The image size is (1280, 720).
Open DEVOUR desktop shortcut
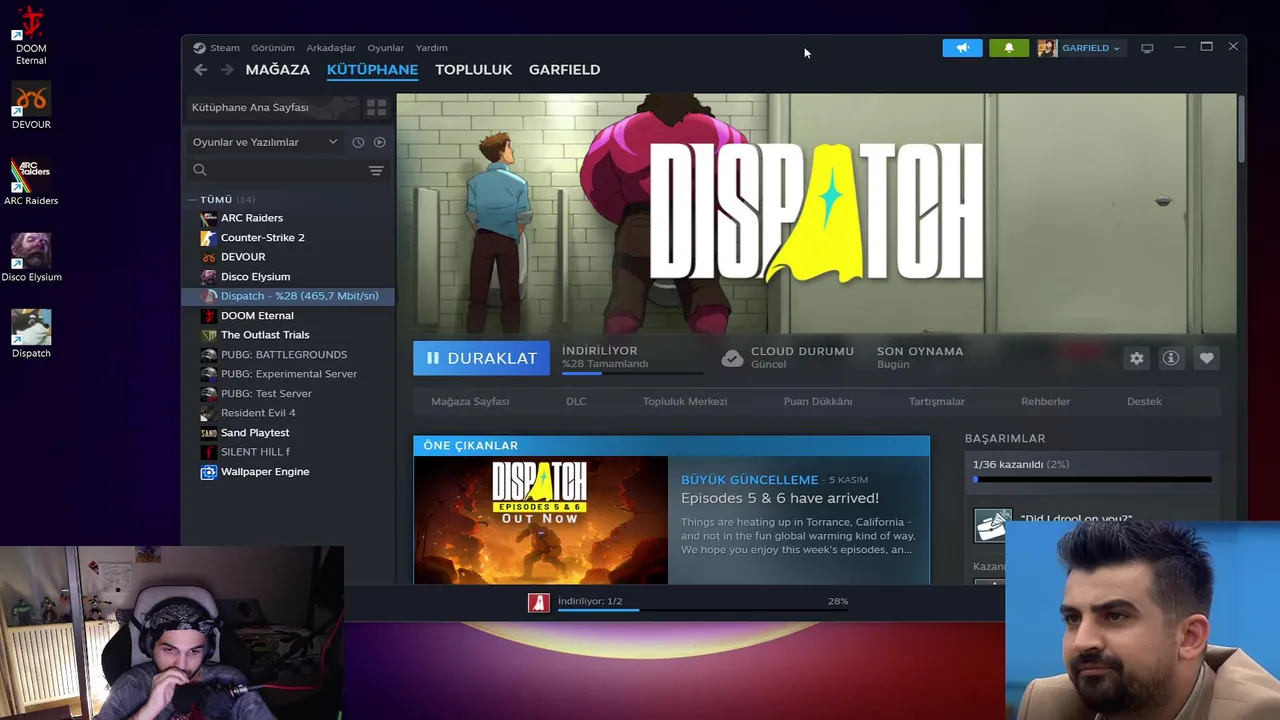coord(31,106)
